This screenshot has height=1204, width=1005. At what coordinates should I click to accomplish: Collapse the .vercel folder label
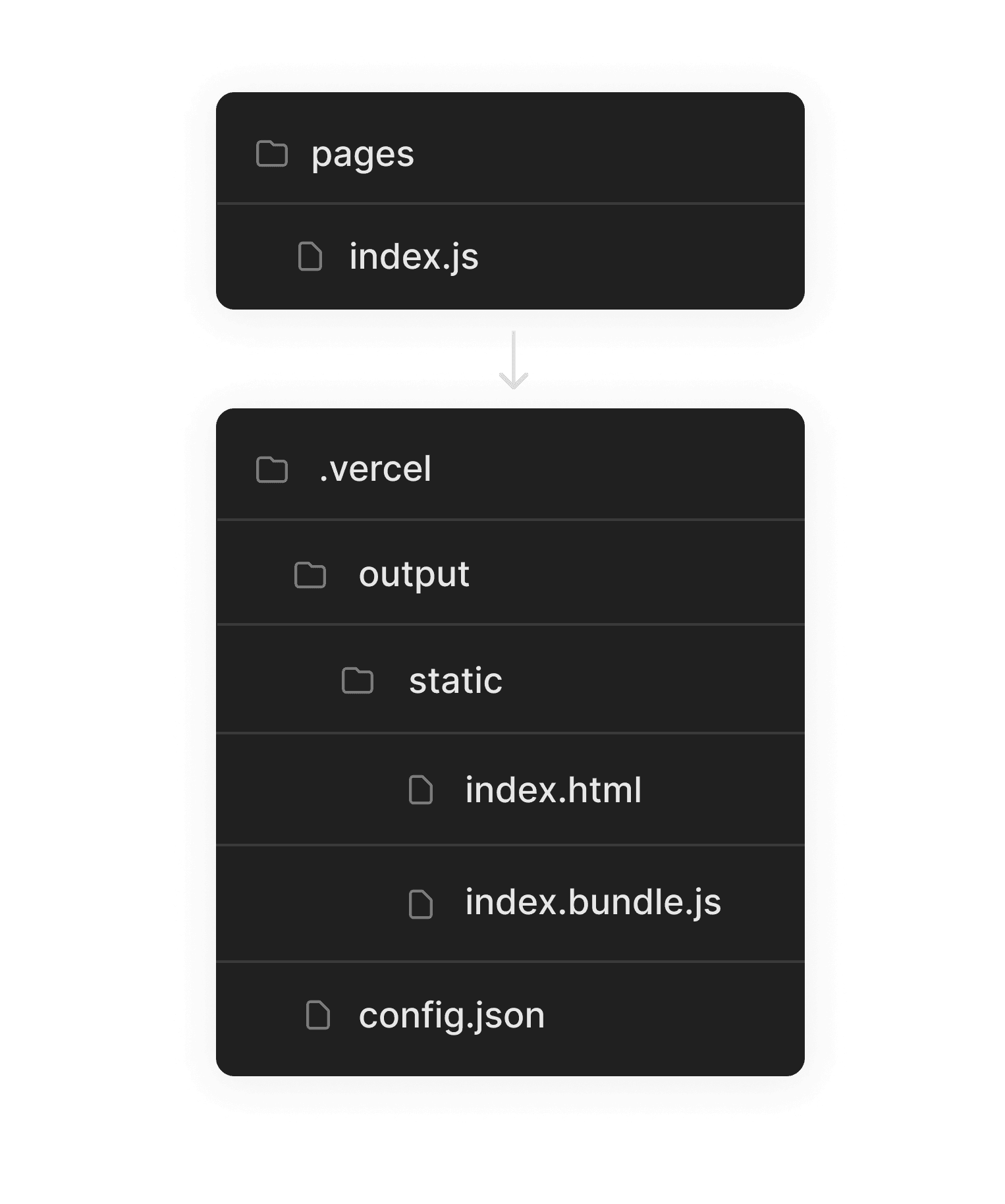(x=375, y=470)
